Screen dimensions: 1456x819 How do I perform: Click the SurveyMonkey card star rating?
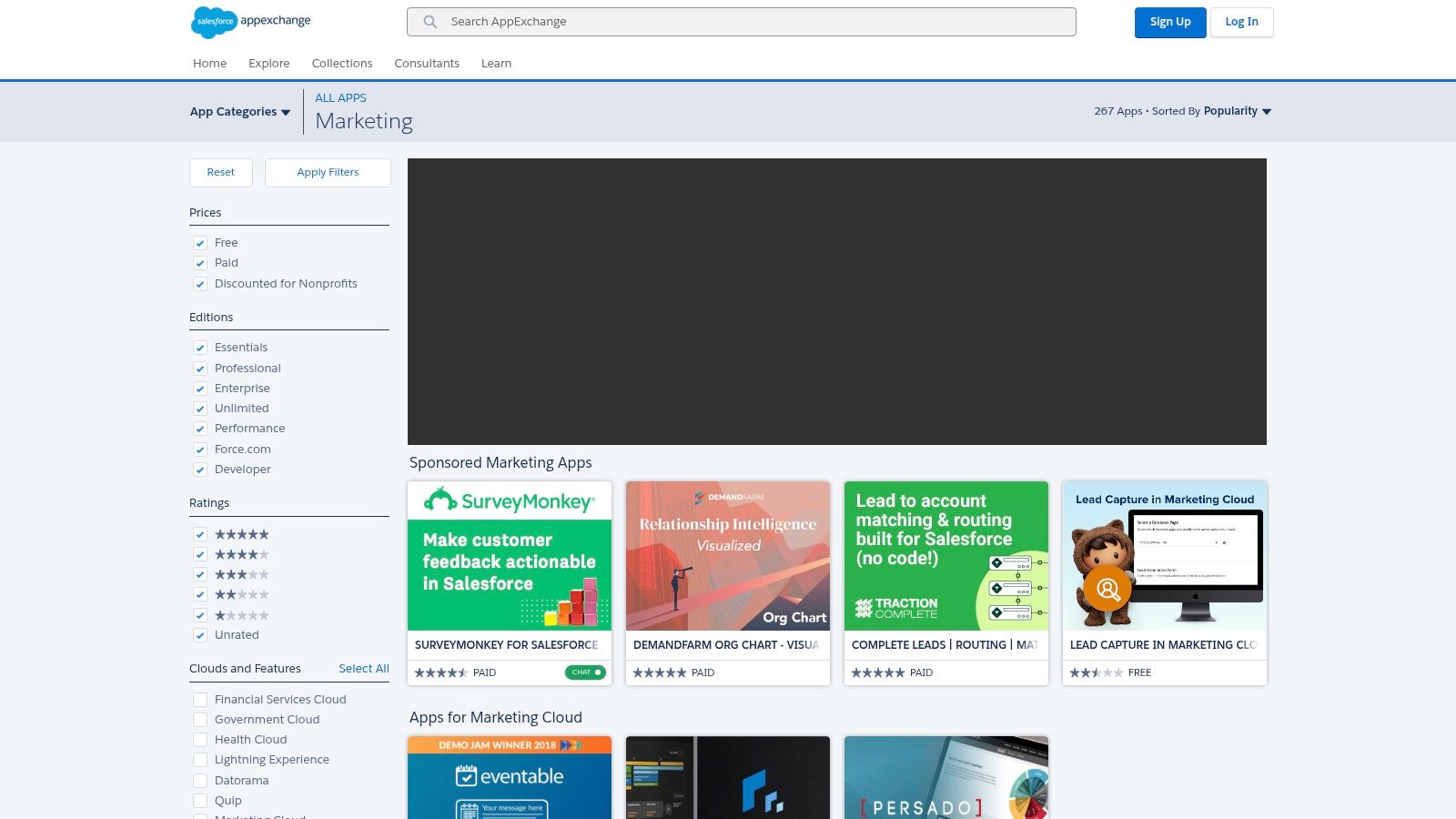(x=441, y=672)
